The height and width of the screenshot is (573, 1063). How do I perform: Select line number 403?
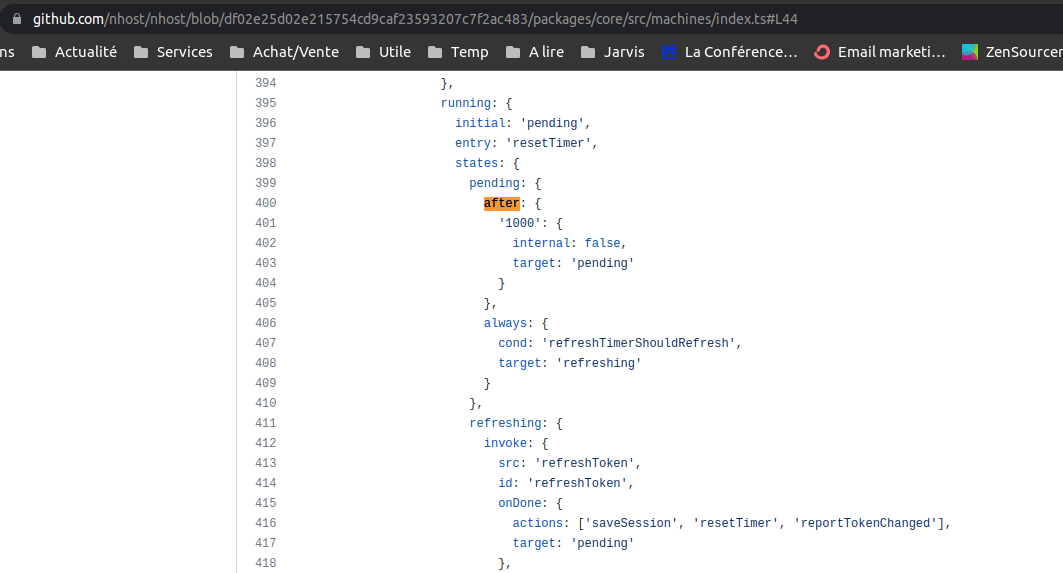click(x=266, y=263)
